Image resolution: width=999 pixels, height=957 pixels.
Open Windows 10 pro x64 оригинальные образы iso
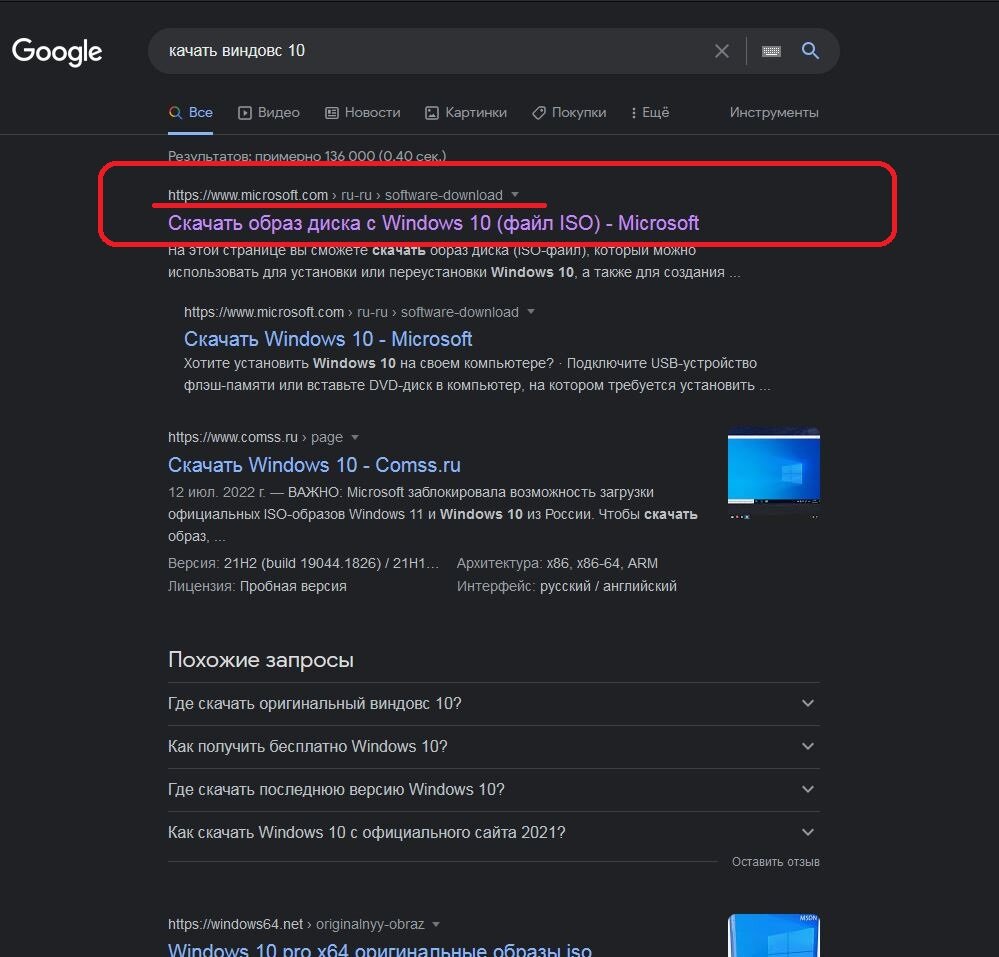point(380,949)
